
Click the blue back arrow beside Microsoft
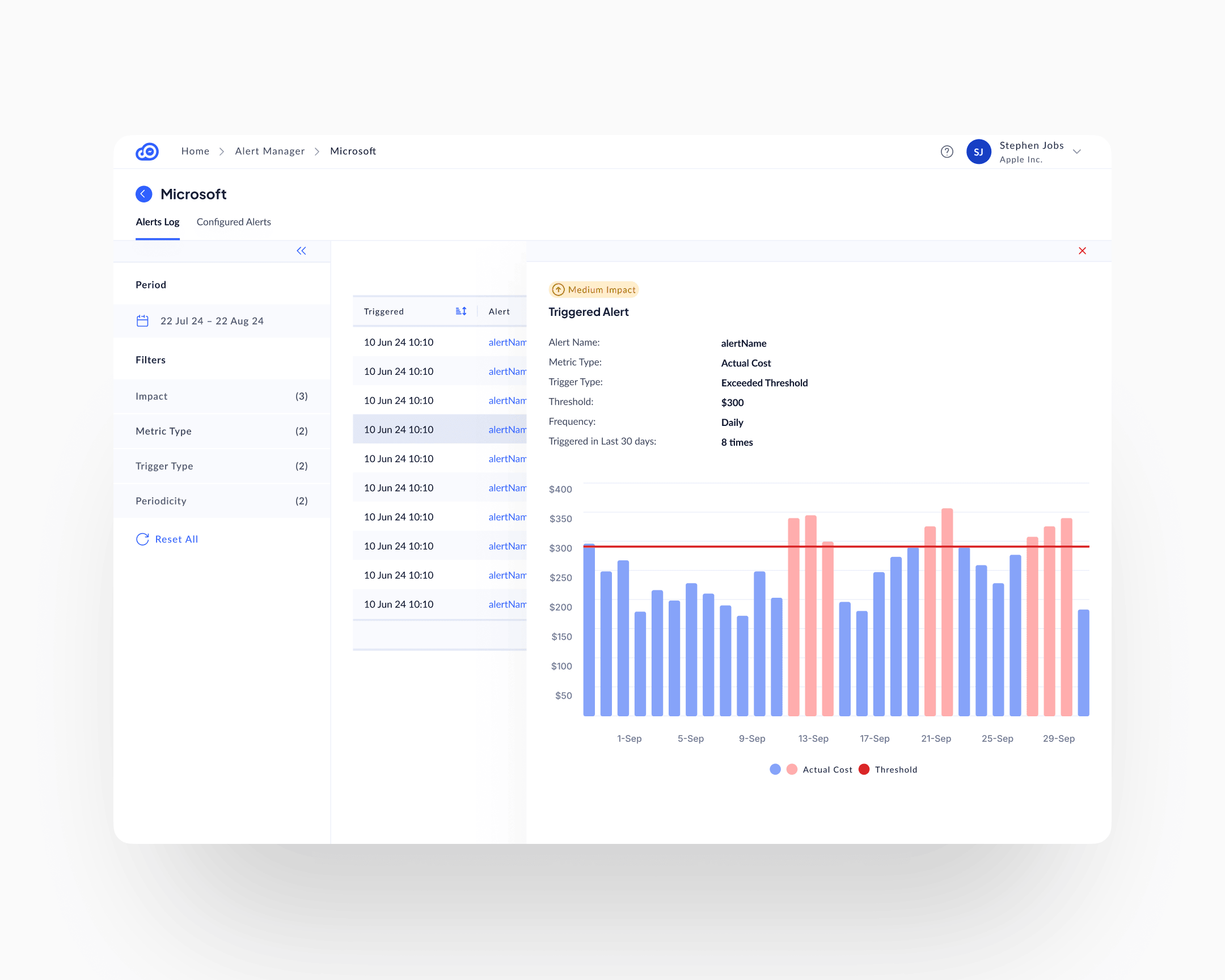point(143,195)
